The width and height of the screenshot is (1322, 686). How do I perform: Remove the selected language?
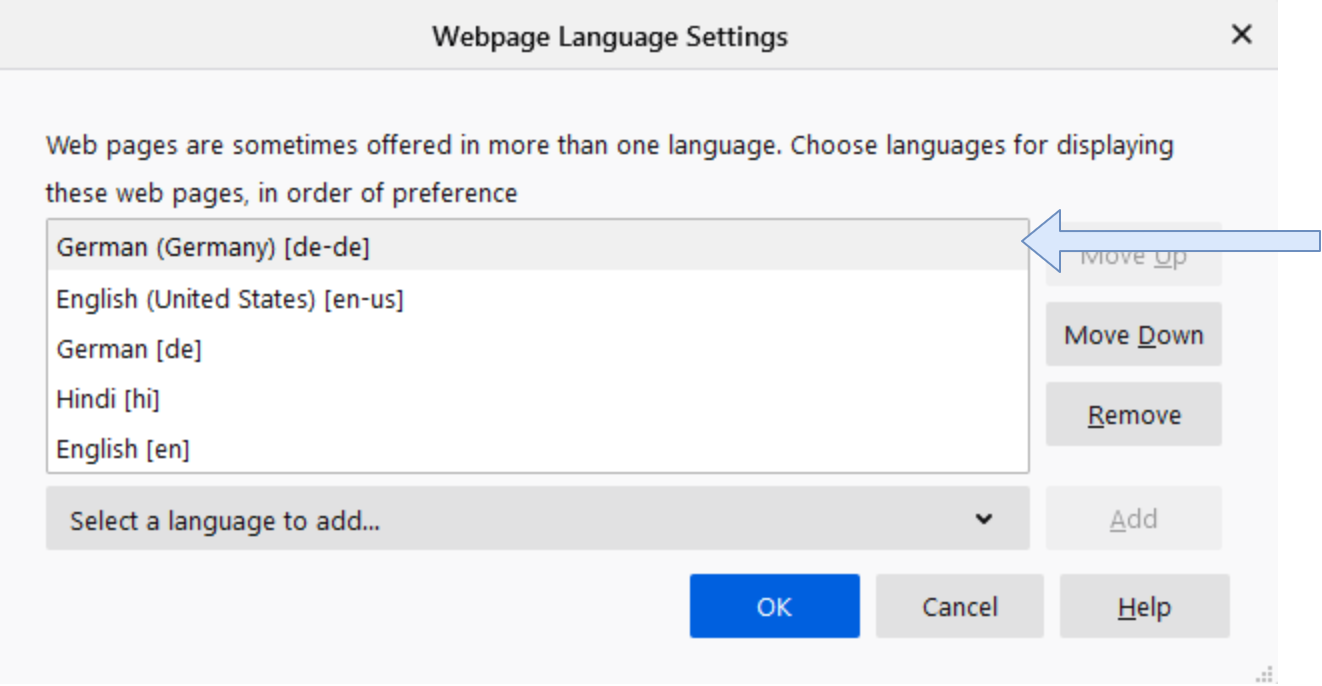coord(1133,414)
